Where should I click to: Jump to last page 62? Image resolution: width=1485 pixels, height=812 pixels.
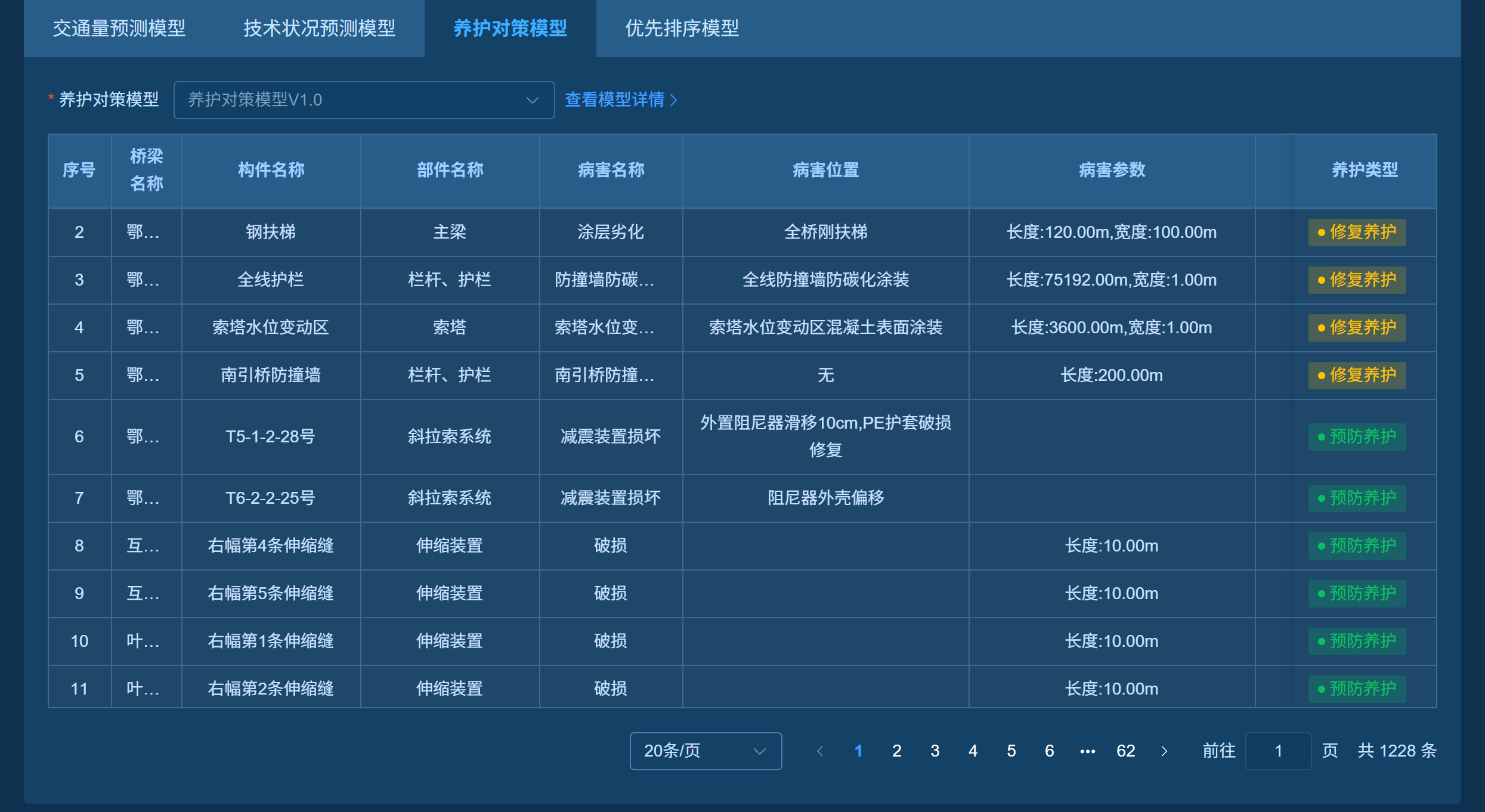click(x=1126, y=751)
